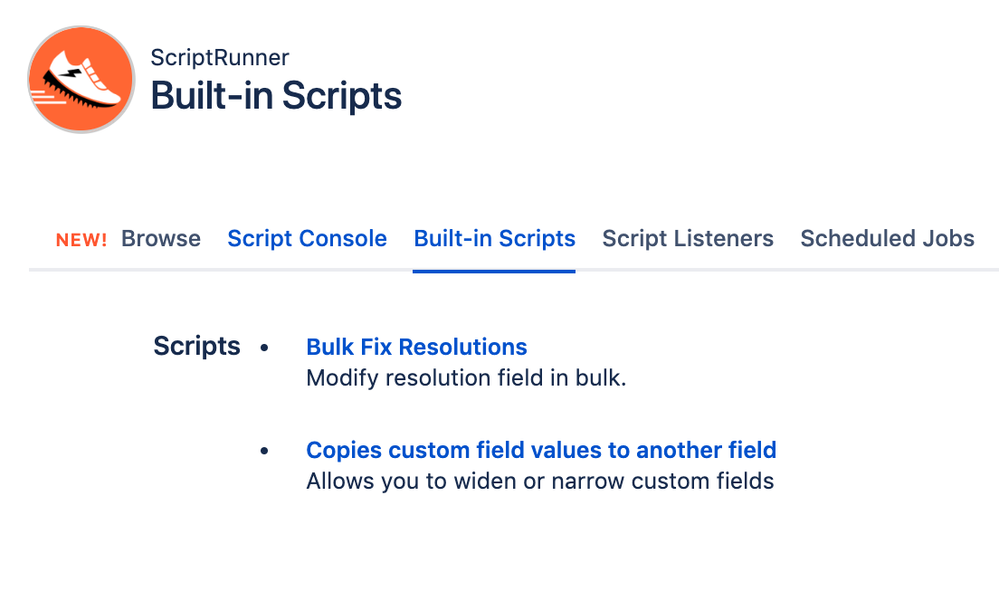Image resolution: width=999 pixels, height=592 pixels.
Task: Click the white speed lines on the logo
Action: (x=47, y=97)
